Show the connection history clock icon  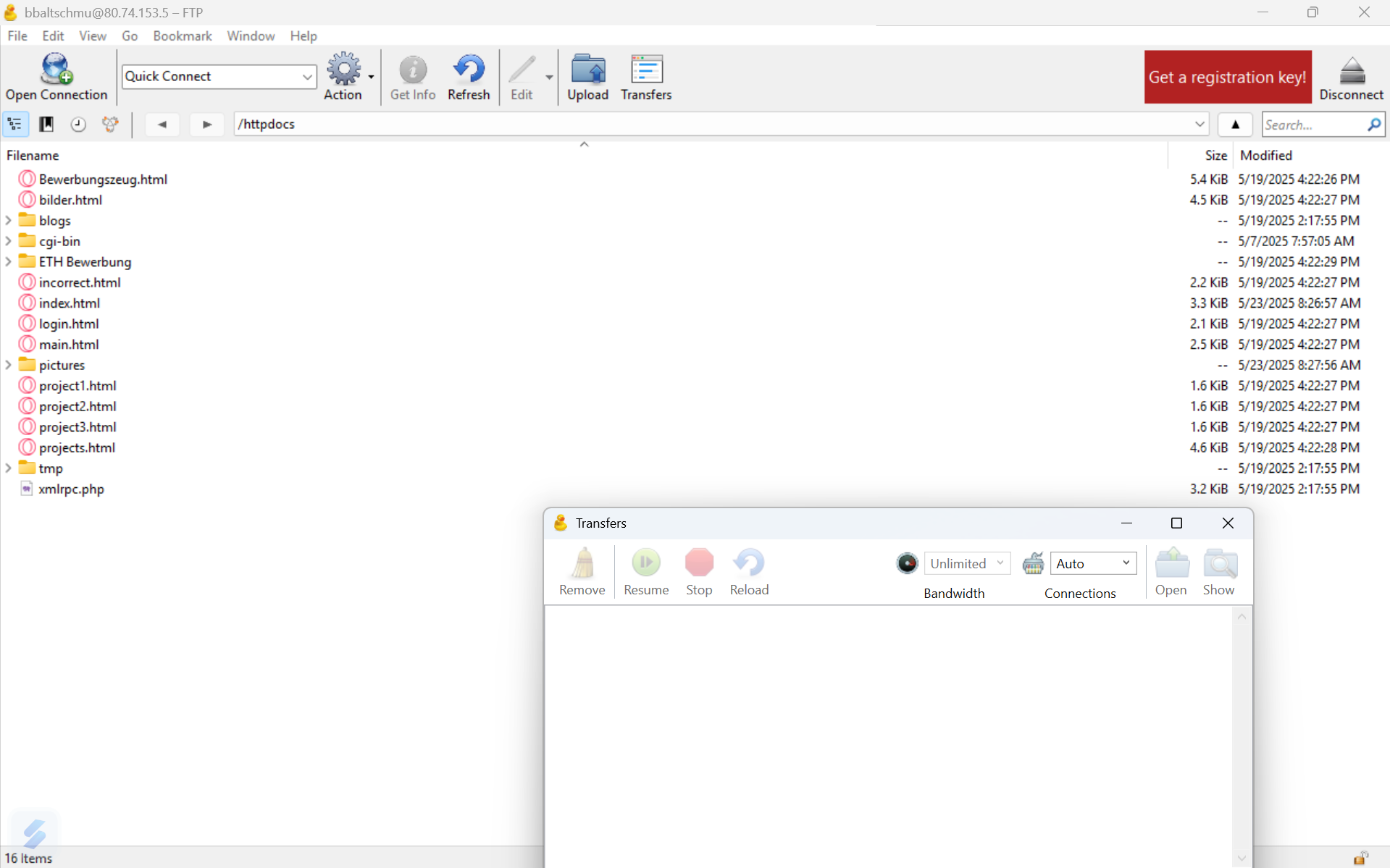[x=78, y=125]
